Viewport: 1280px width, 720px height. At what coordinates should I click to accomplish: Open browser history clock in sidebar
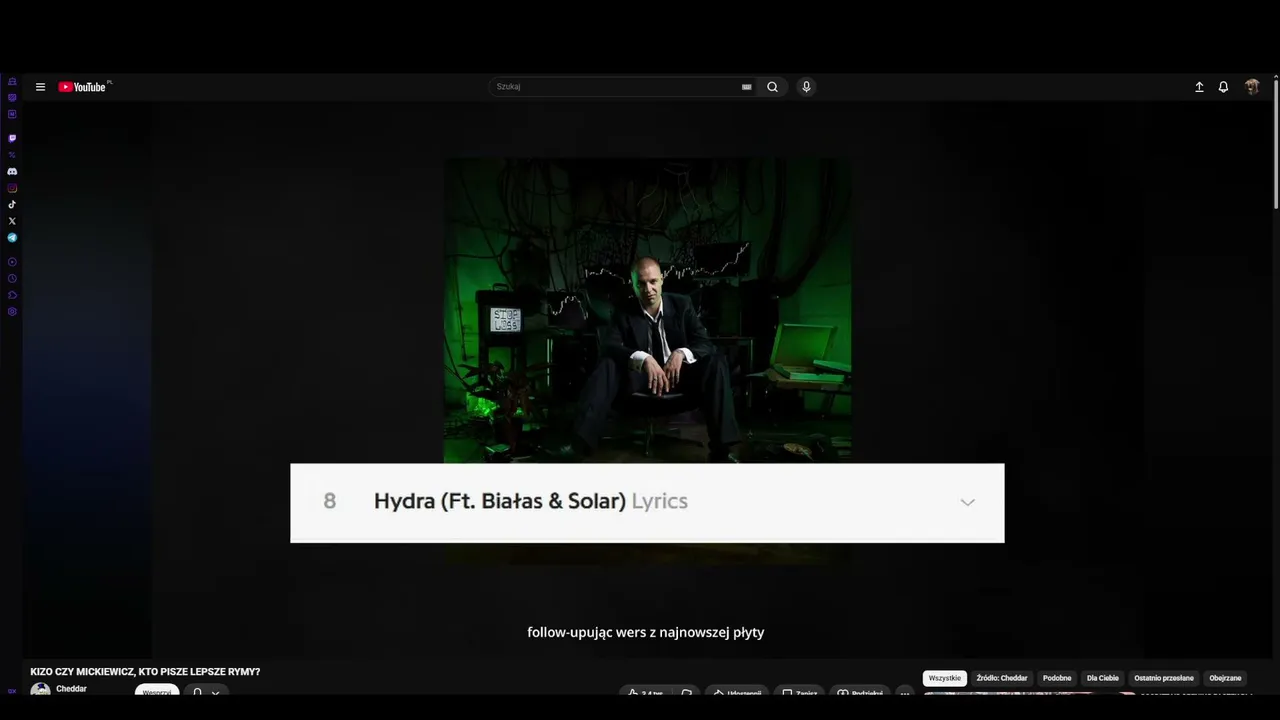pos(12,279)
